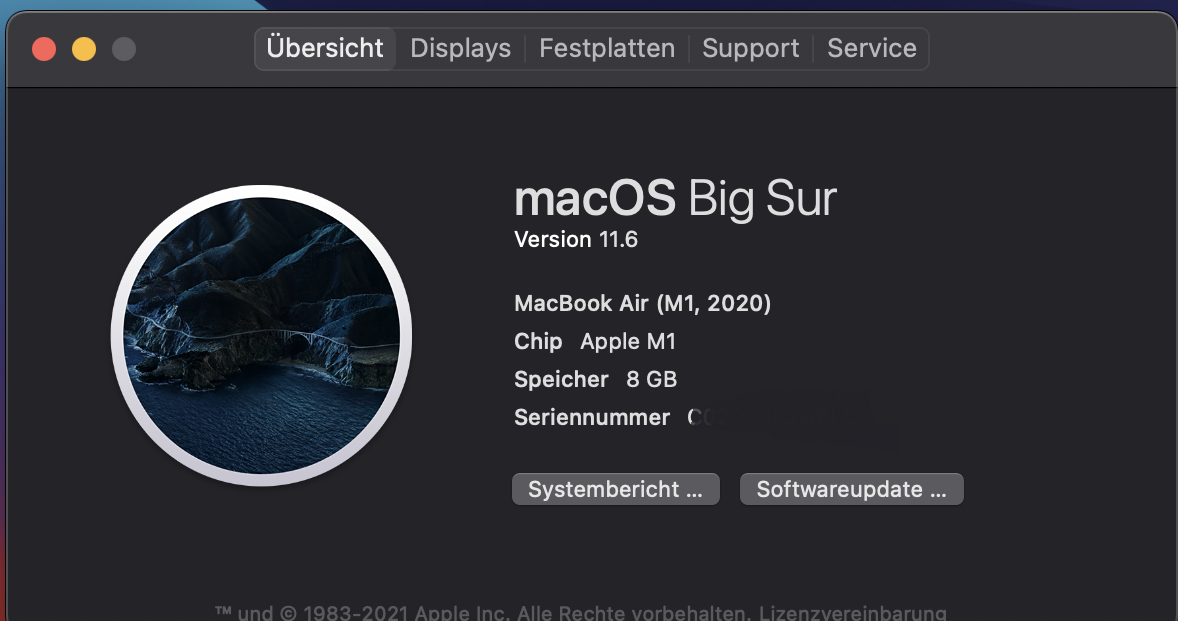The height and width of the screenshot is (621, 1178).
Task: Click the macOS Big Sur heading
Action: tap(675, 199)
